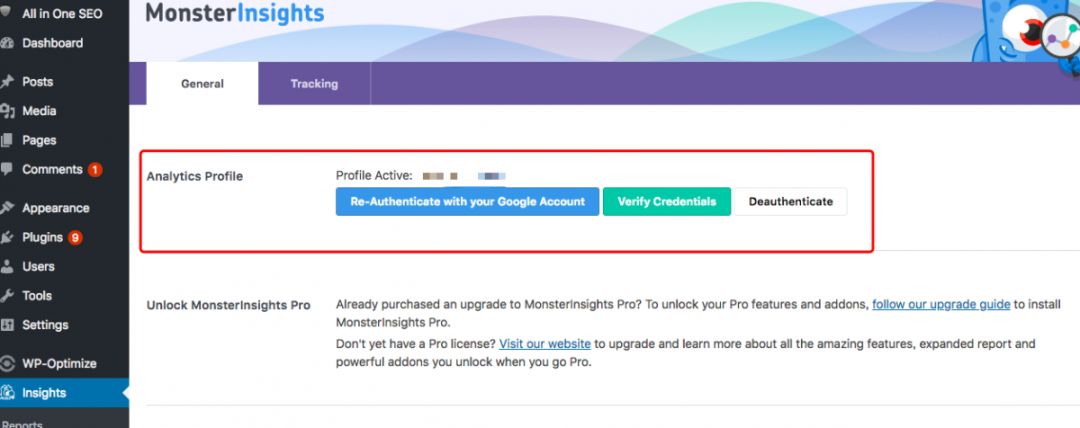Open the follow our upgrade guide link
The width and height of the screenshot is (1080, 428).
point(941,305)
